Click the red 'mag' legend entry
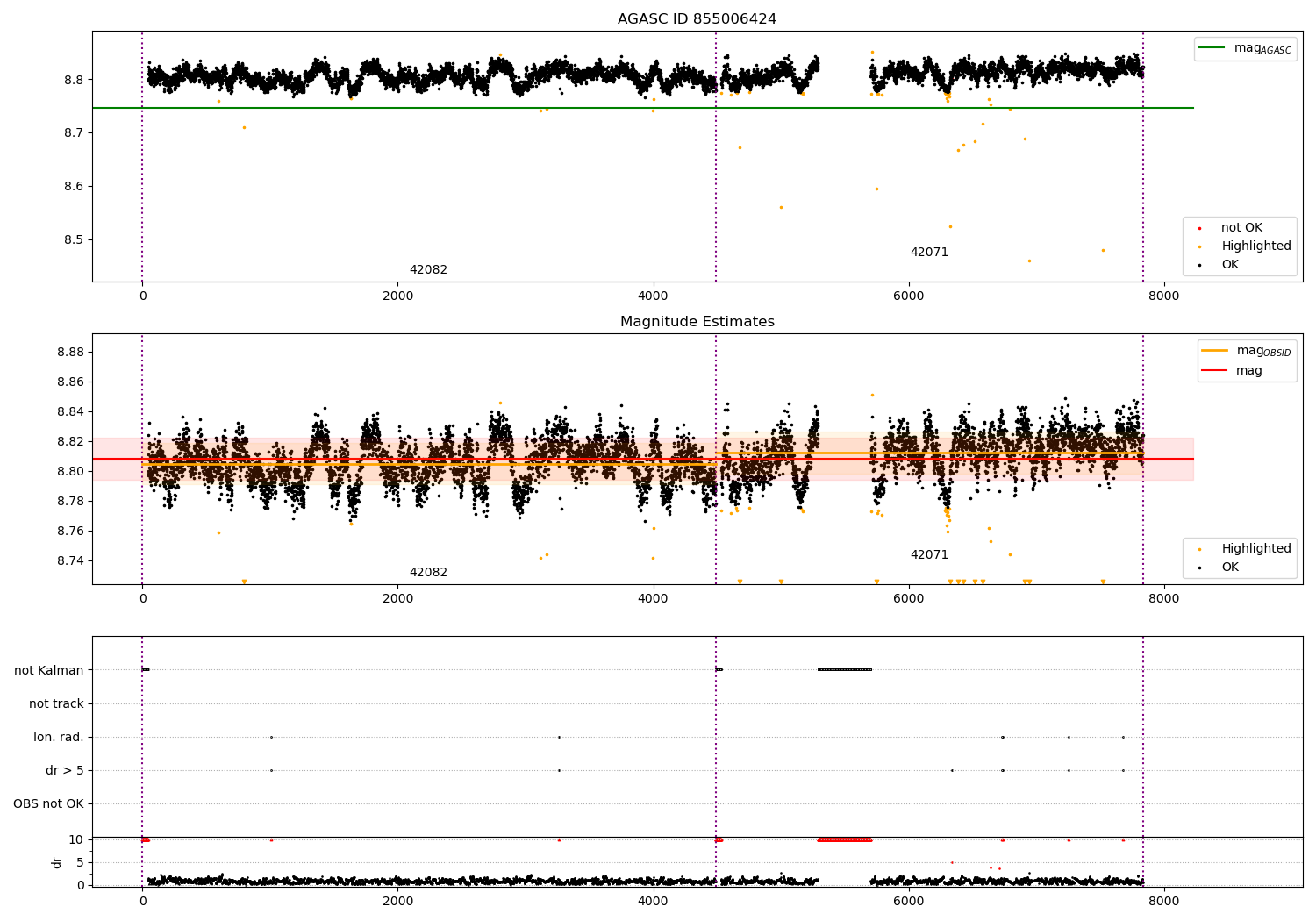 point(1233,371)
